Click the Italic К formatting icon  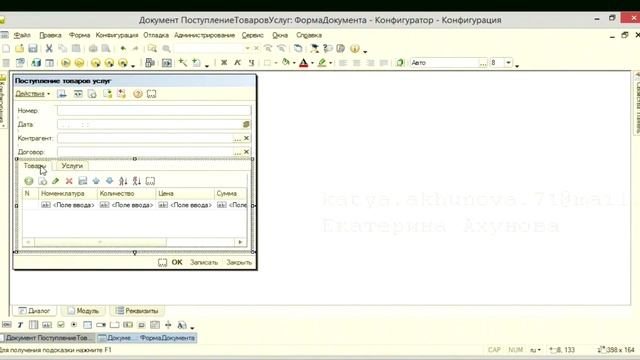(238, 62)
